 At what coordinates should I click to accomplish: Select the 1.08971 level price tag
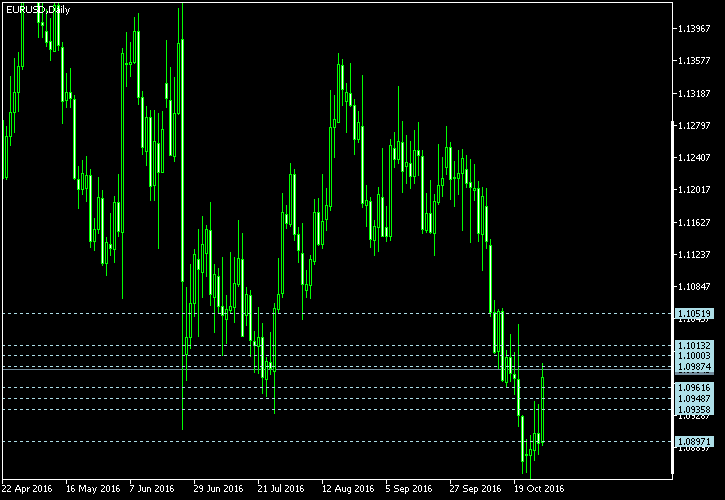[694, 442]
